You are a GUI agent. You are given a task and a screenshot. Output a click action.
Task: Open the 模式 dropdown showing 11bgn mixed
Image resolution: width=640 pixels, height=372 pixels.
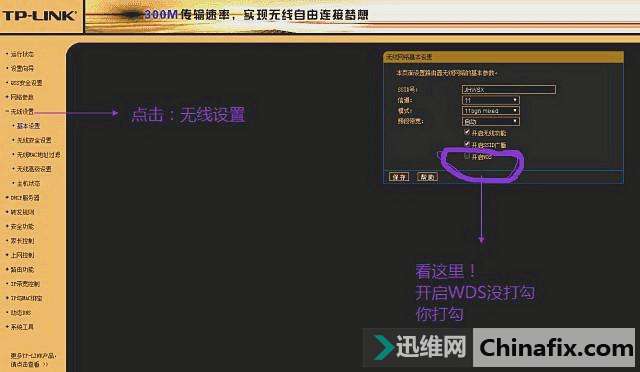point(491,111)
